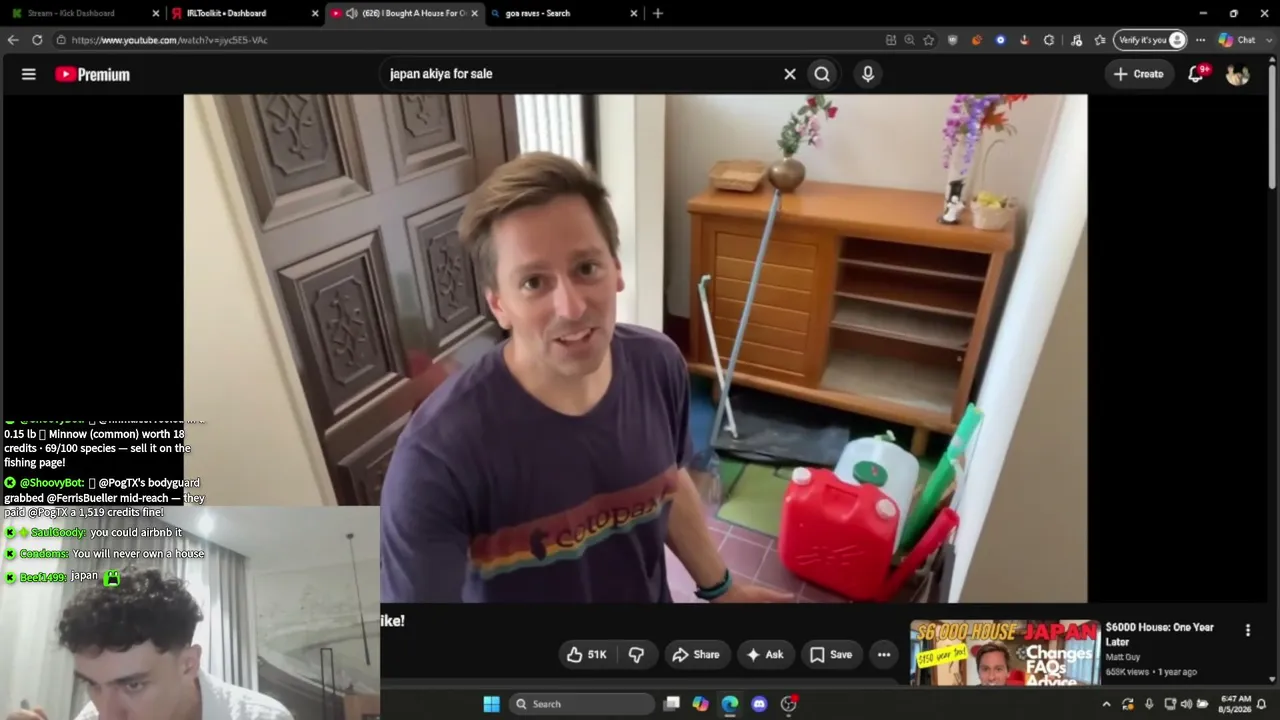Open Task View on the taskbar

click(672, 704)
